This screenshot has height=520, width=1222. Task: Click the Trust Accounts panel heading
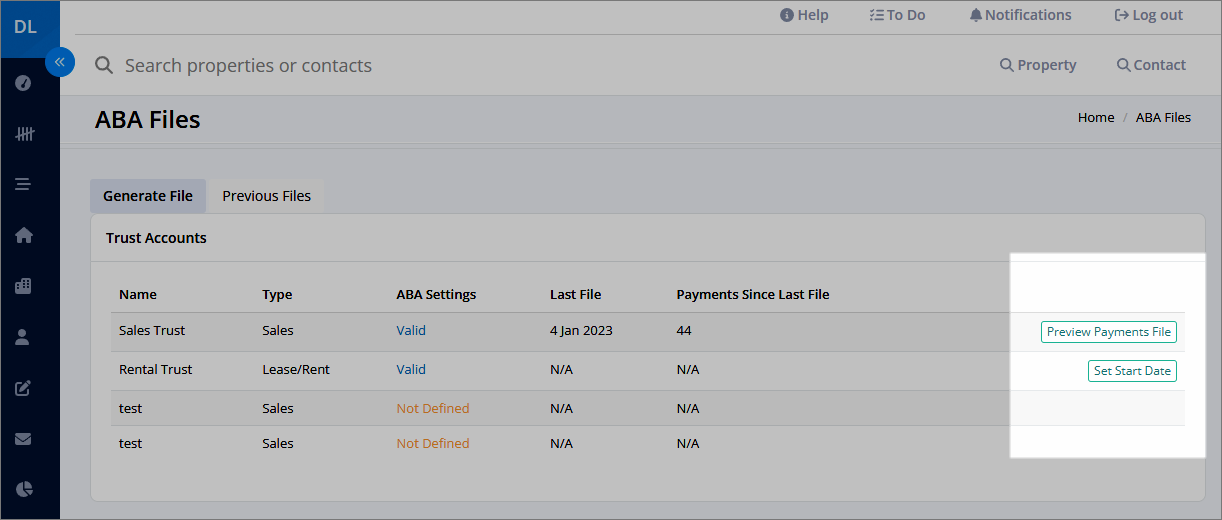(x=156, y=238)
